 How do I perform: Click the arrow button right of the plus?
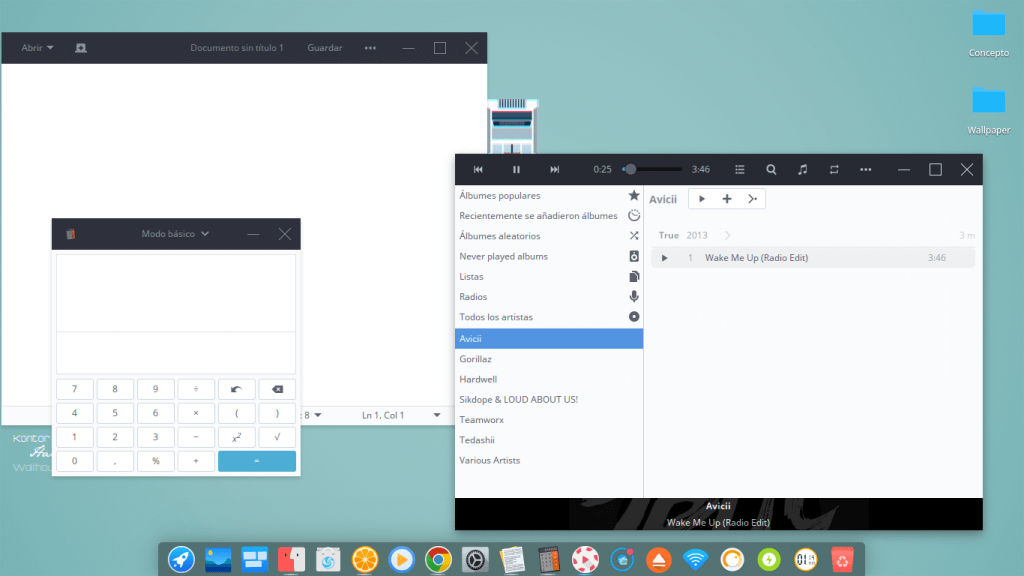[752, 199]
